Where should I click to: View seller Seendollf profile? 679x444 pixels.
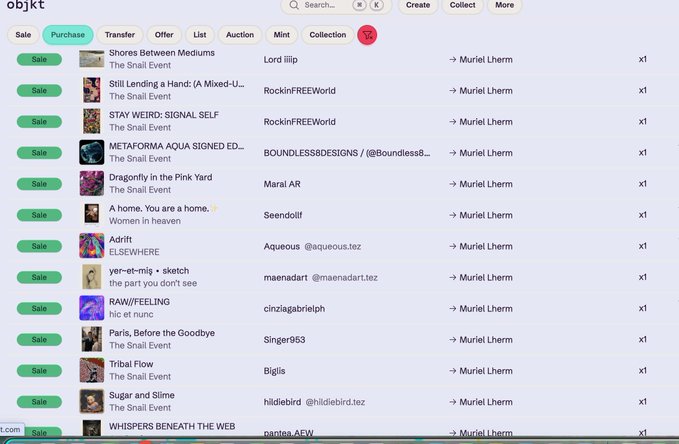(283, 216)
